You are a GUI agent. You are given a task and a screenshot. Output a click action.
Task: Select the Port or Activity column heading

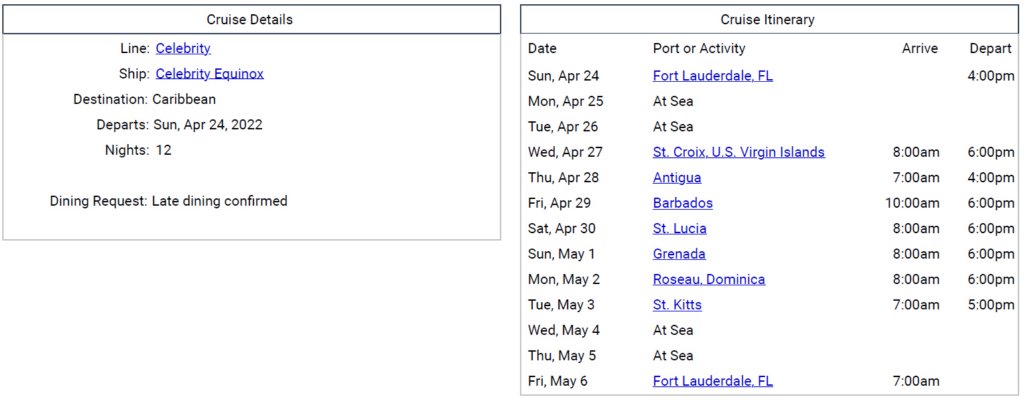coord(699,48)
